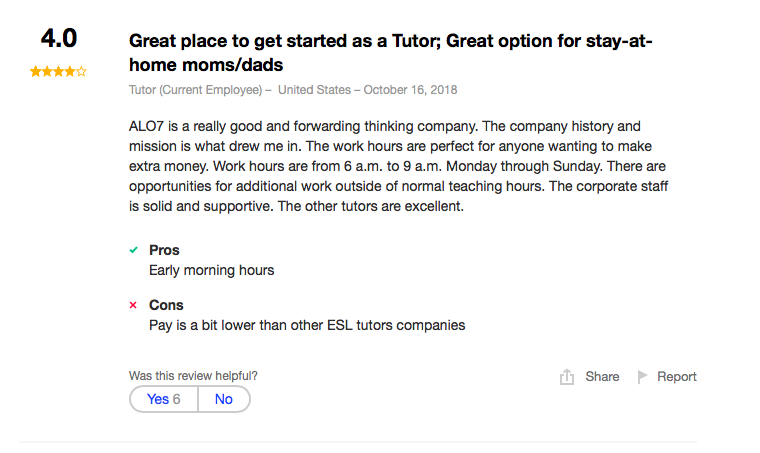Click the empty fifth rating star

coord(81,72)
